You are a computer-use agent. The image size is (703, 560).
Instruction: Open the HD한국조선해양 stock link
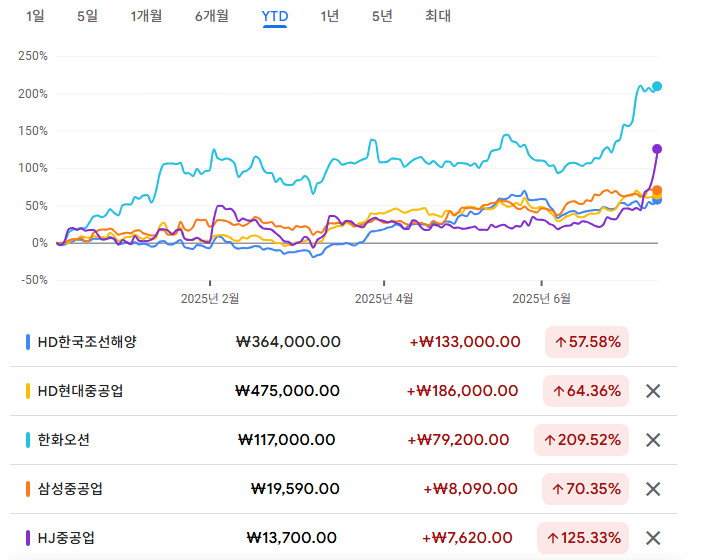pos(86,342)
